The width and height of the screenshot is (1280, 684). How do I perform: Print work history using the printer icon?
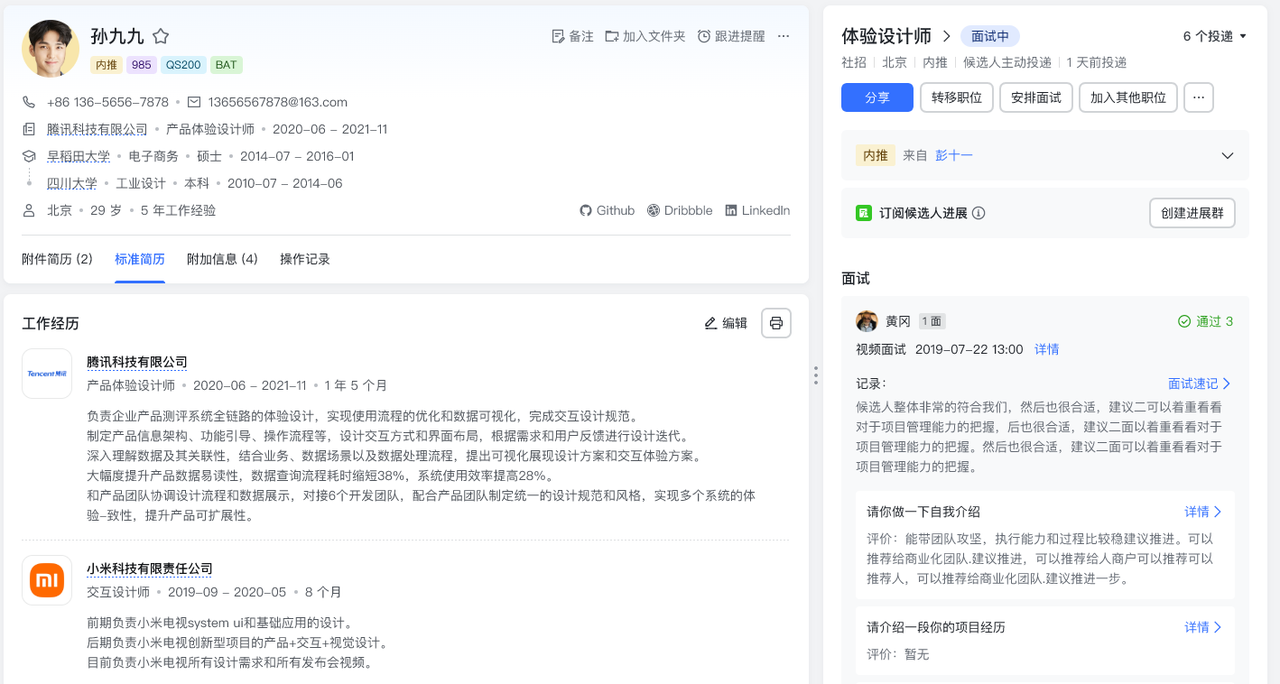click(776, 322)
